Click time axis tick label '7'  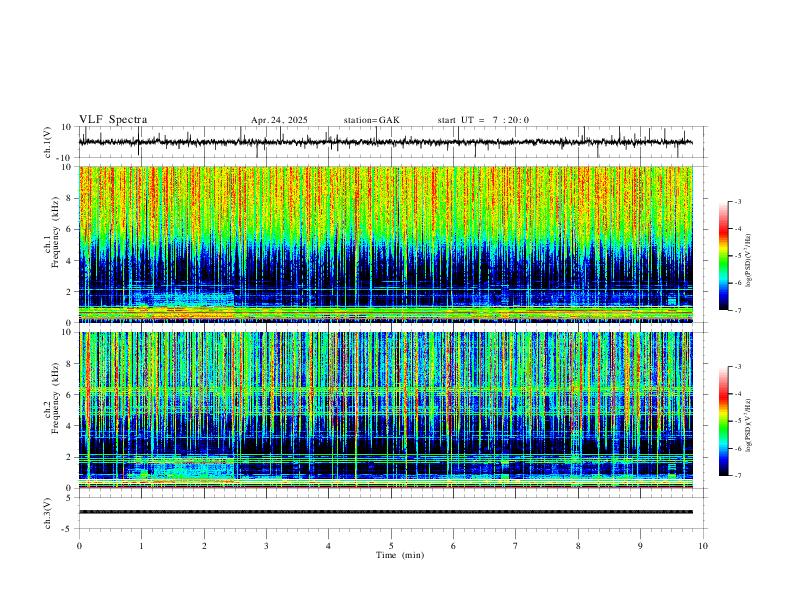[516, 546]
